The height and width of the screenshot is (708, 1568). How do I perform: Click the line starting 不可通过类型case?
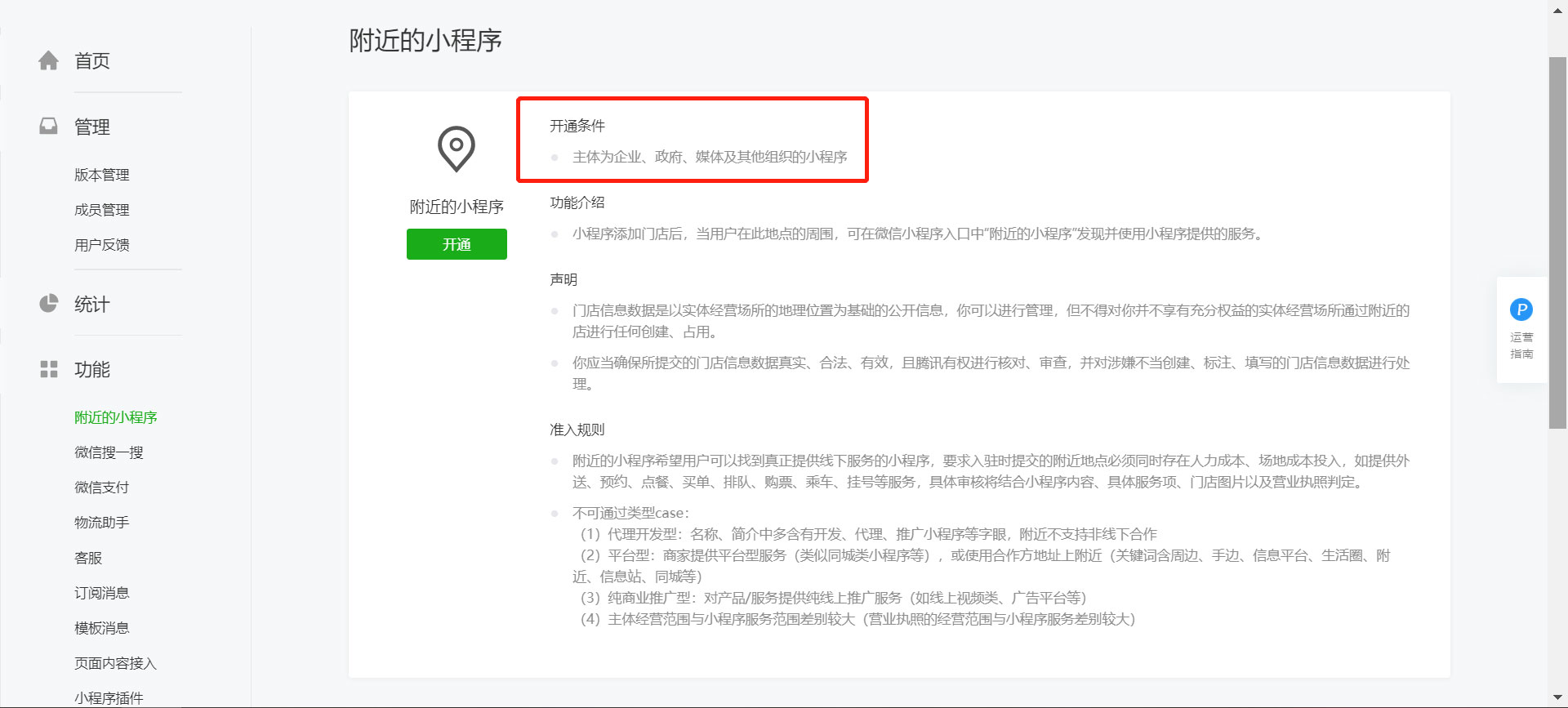630,513
